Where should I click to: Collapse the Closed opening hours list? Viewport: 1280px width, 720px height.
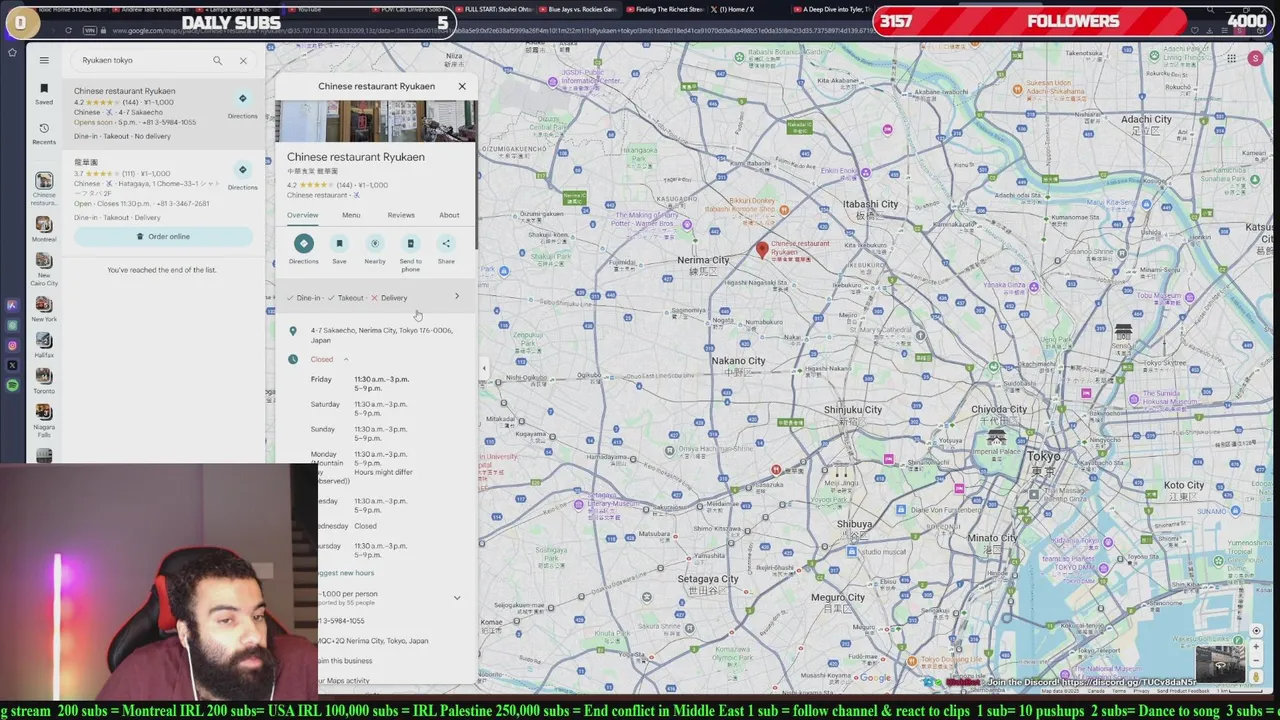coord(345,359)
